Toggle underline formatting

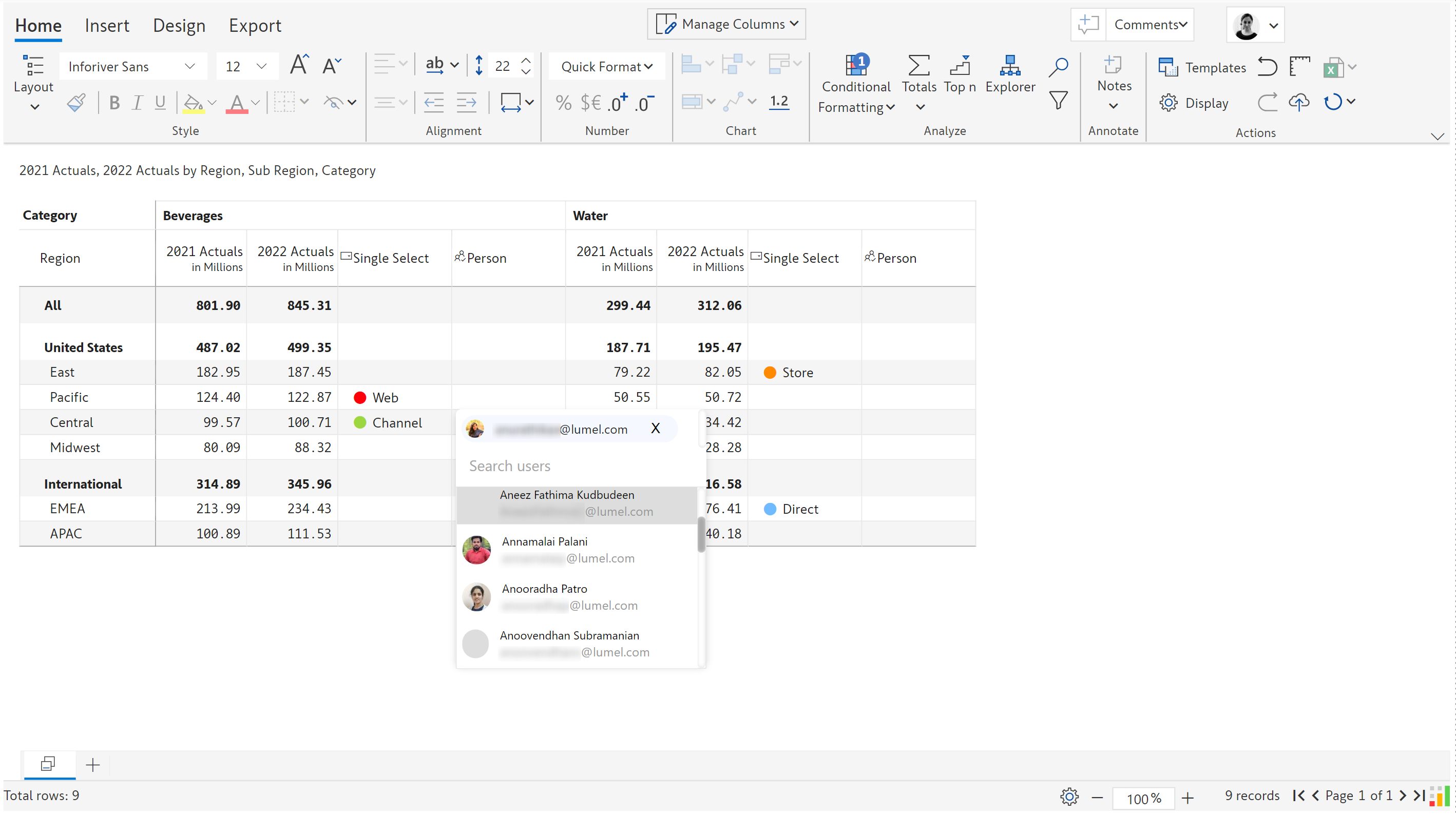[x=160, y=102]
